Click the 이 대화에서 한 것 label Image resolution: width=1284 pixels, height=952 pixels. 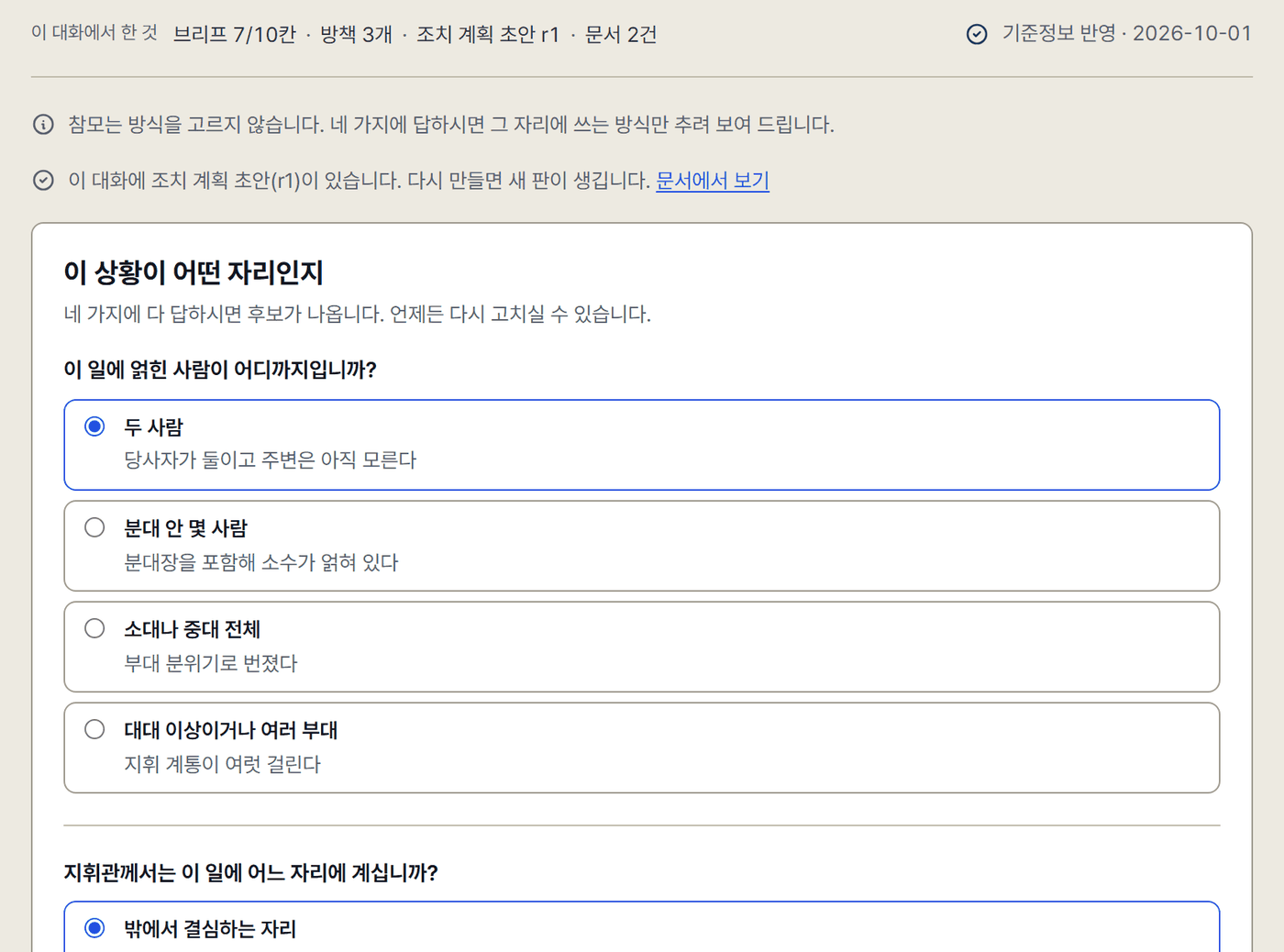point(94,33)
